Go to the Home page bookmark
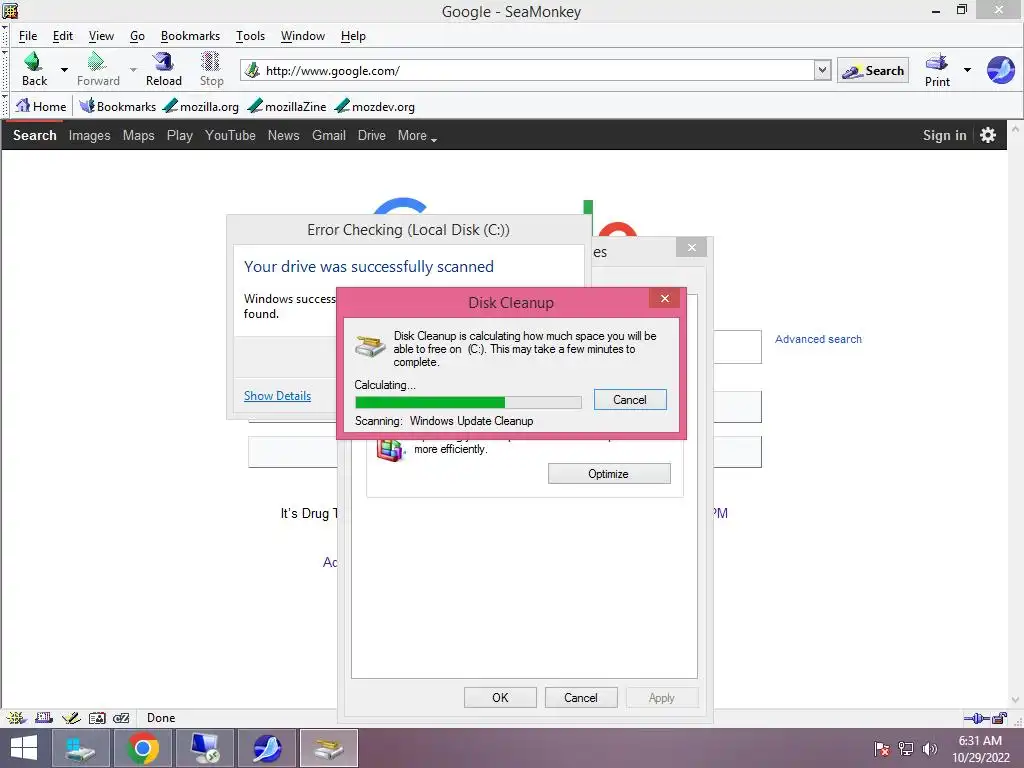This screenshot has height=768, width=1024. 40,106
